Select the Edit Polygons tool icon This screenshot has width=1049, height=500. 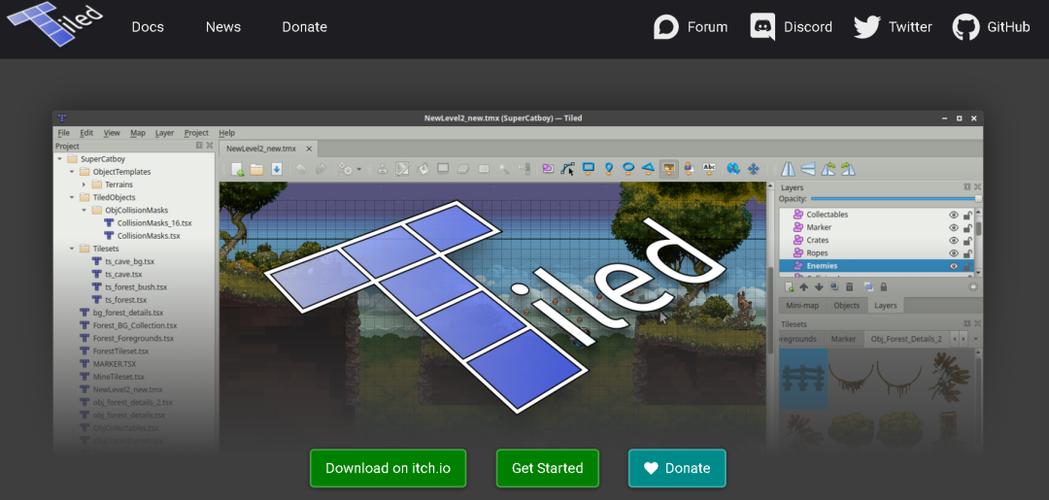point(568,169)
